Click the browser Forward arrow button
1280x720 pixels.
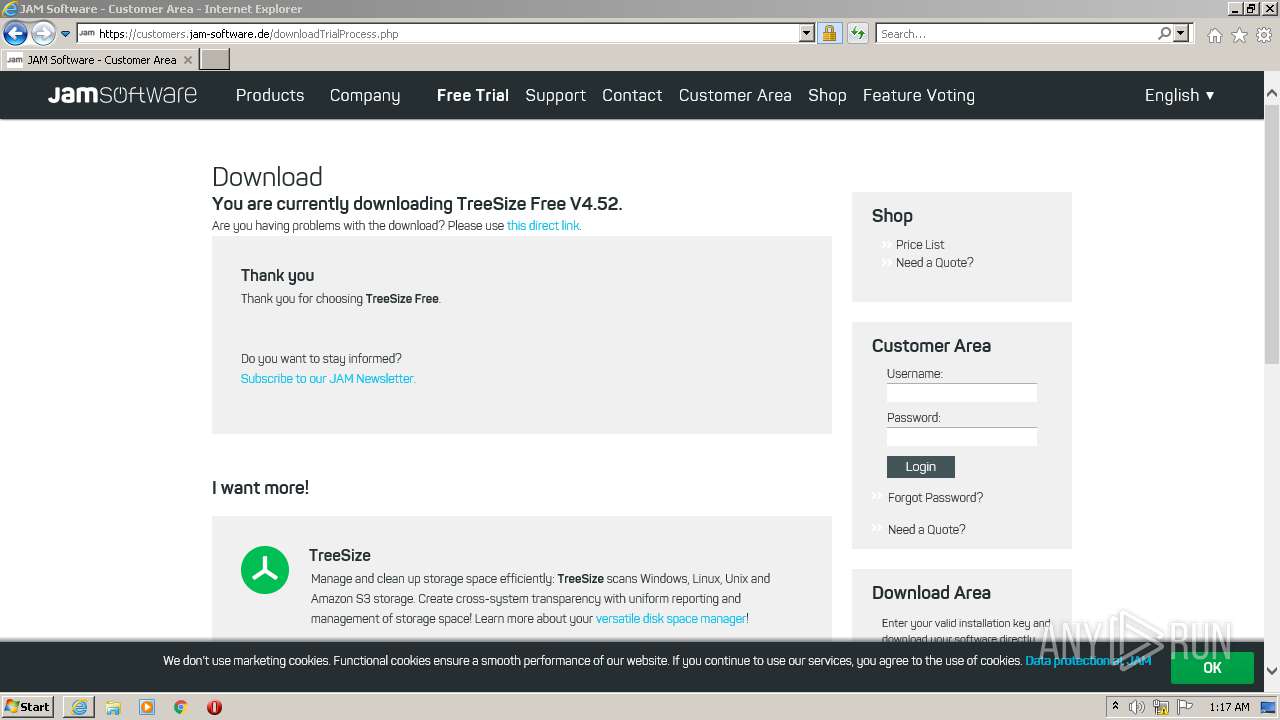[x=43, y=34]
